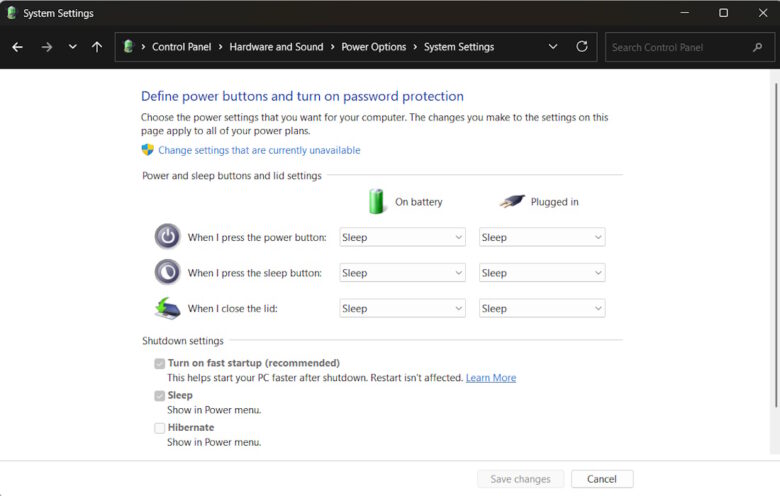
Task: Click the 'When I press the power button:' label
Action: [x=257, y=237]
